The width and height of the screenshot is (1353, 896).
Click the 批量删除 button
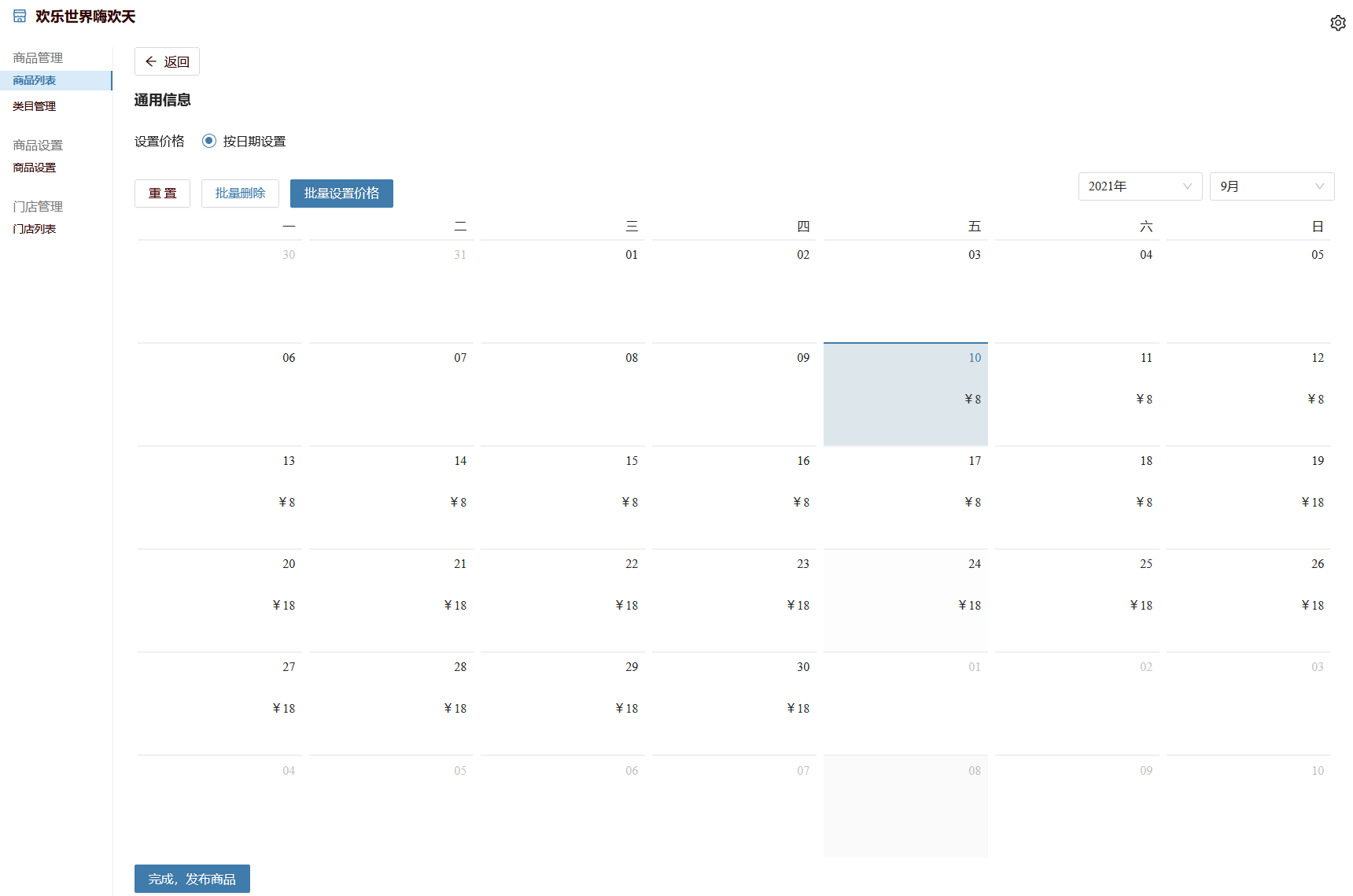click(240, 194)
